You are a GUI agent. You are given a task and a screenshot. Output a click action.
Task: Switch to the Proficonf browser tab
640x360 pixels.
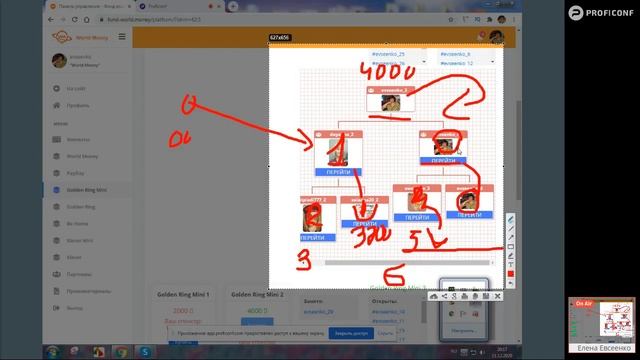click(180, 6)
